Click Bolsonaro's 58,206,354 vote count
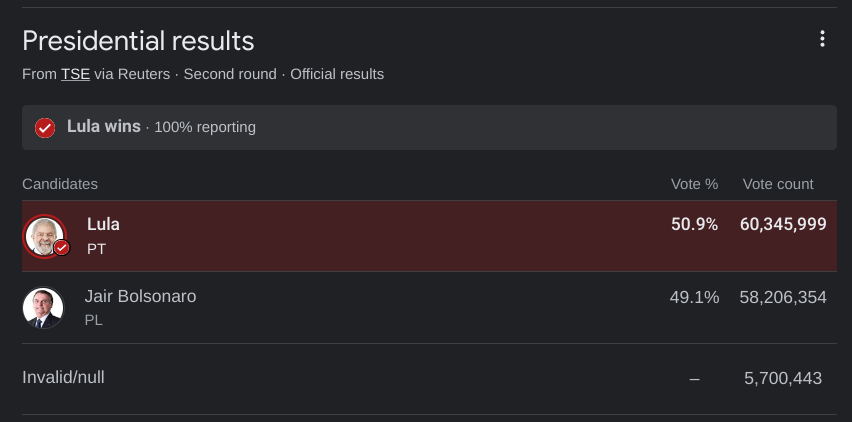 (783, 297)
